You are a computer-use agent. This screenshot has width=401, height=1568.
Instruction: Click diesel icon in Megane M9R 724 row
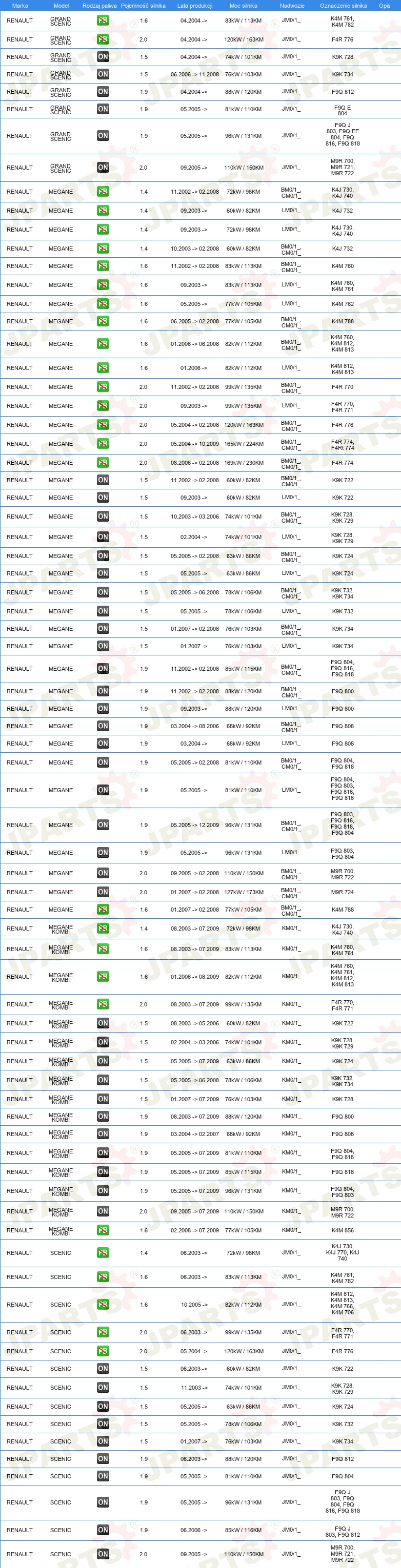coord(103,892)
